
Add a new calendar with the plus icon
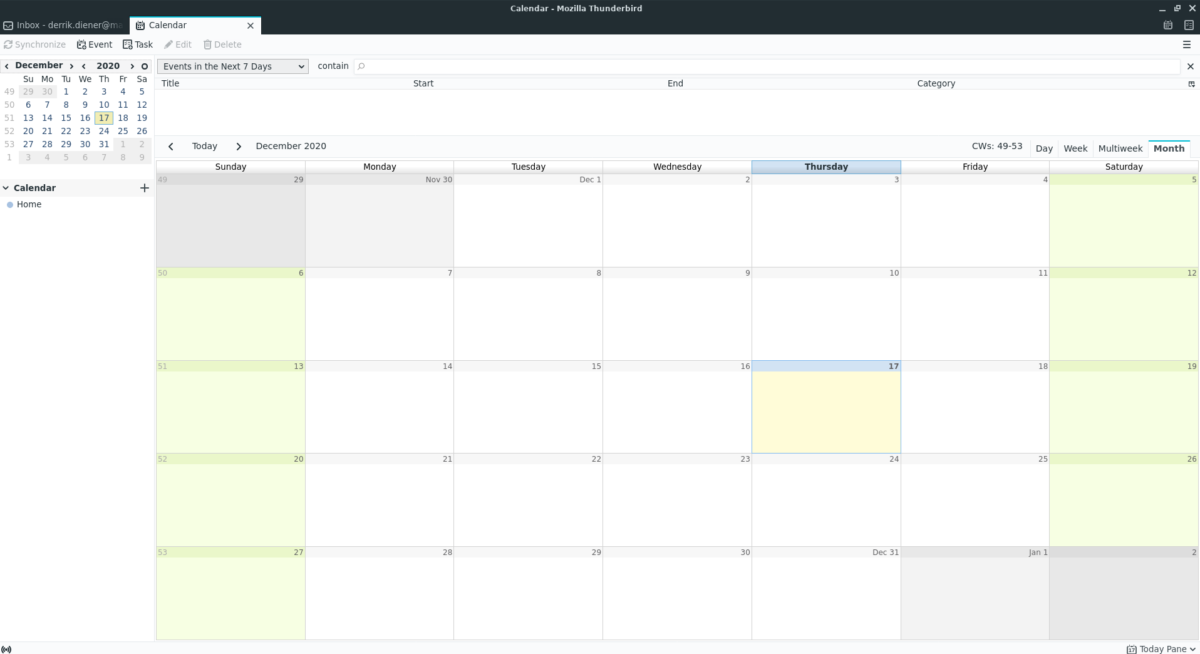(144, 188)
